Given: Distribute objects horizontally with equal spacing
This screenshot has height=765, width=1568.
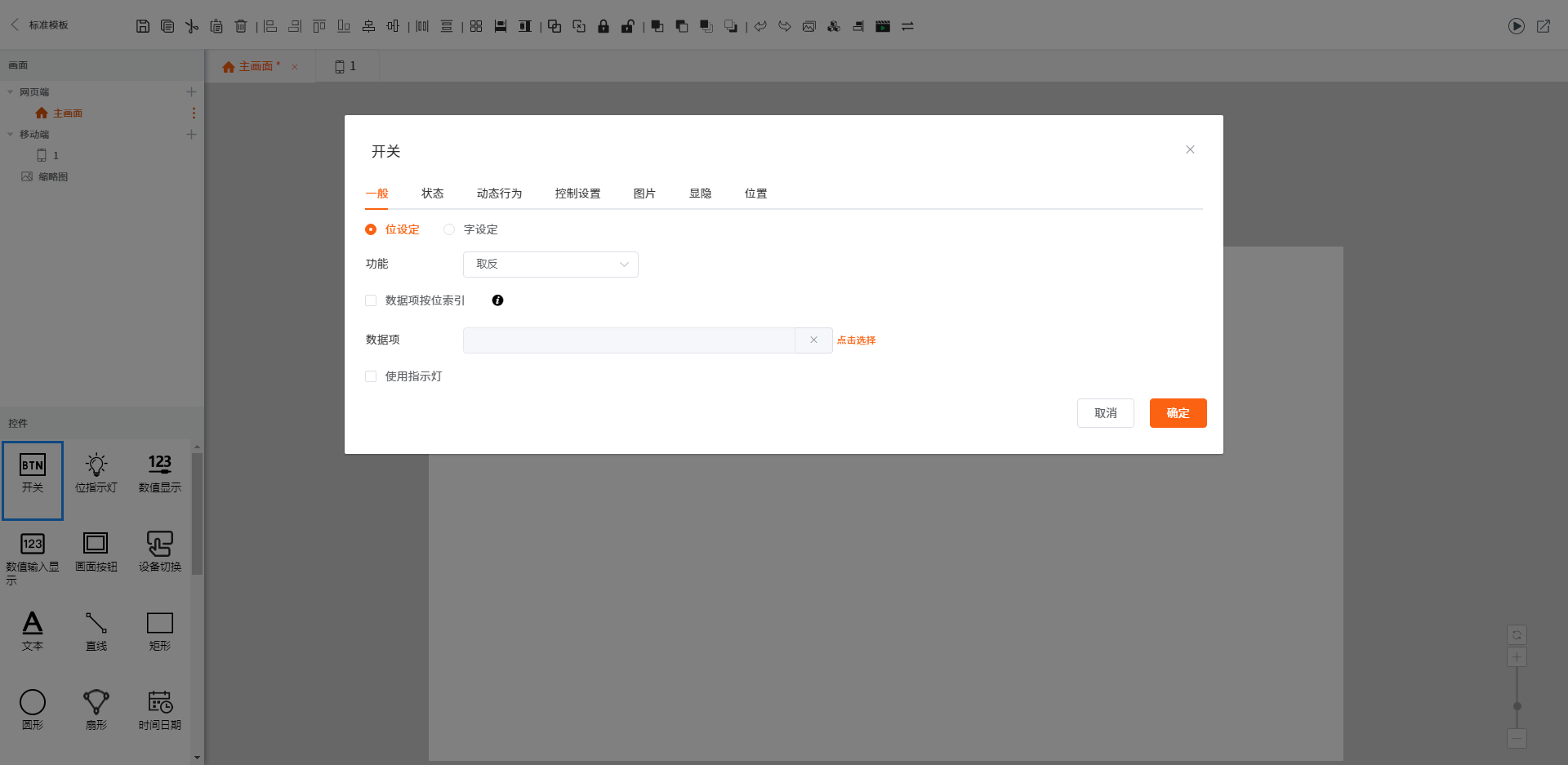Looking at the screenshot, I should point(422,26).
